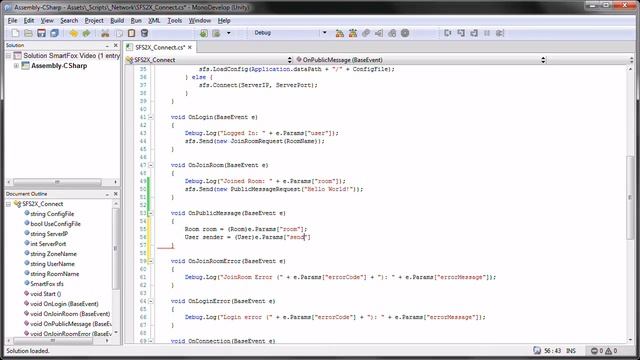Click the Step Into debug icon
The width and height of the screenshot is (640, 360).
tap(461, 33)
